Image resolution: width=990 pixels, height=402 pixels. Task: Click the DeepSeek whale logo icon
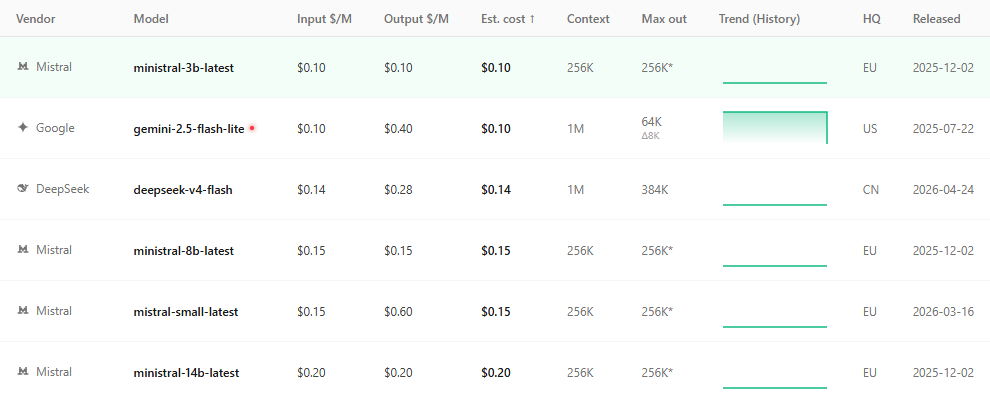(23, 189)
